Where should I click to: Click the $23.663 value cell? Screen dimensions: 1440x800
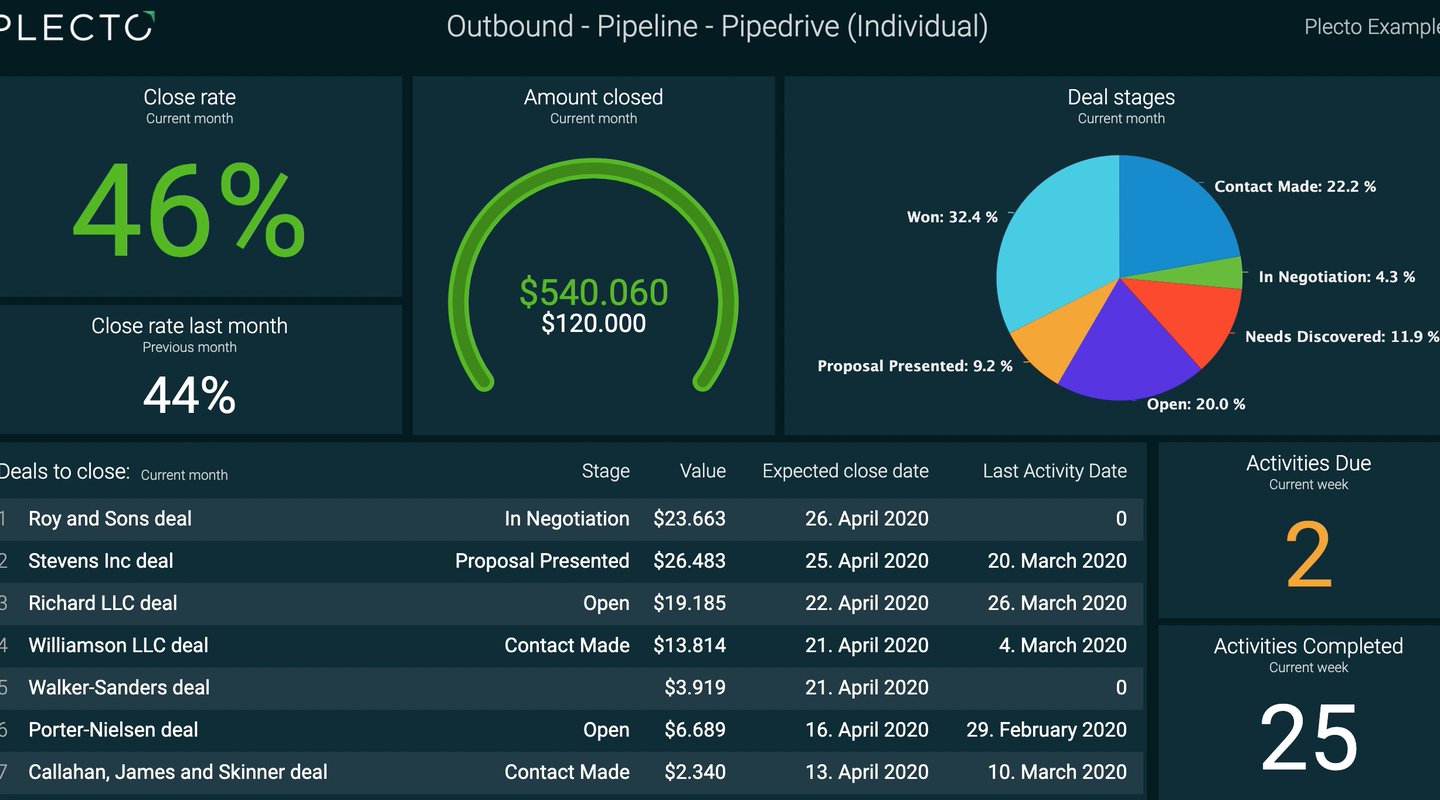tap(690, 519)
